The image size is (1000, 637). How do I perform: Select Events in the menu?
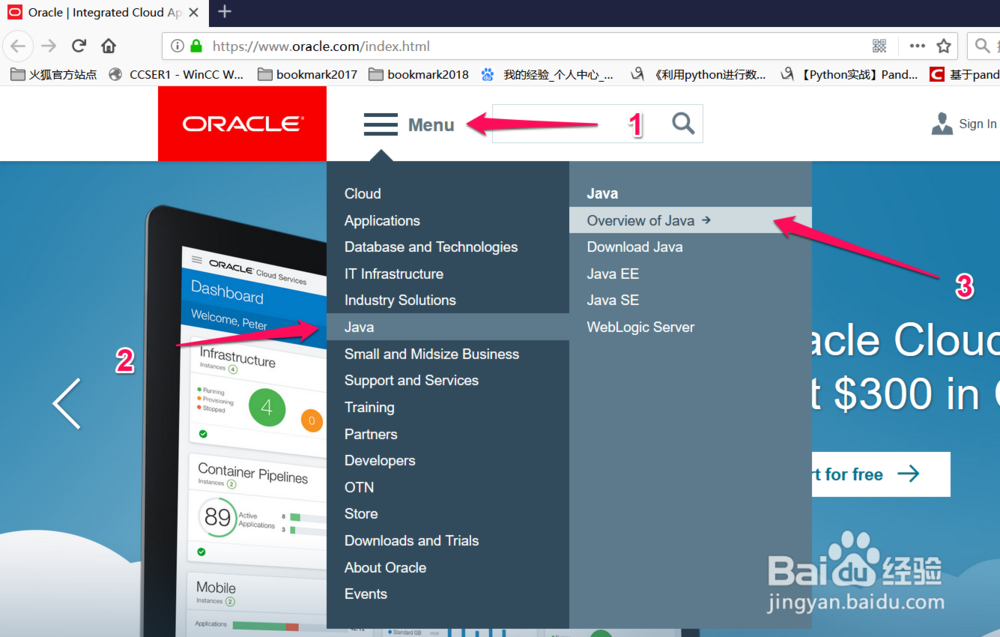(x=365, y=594)
